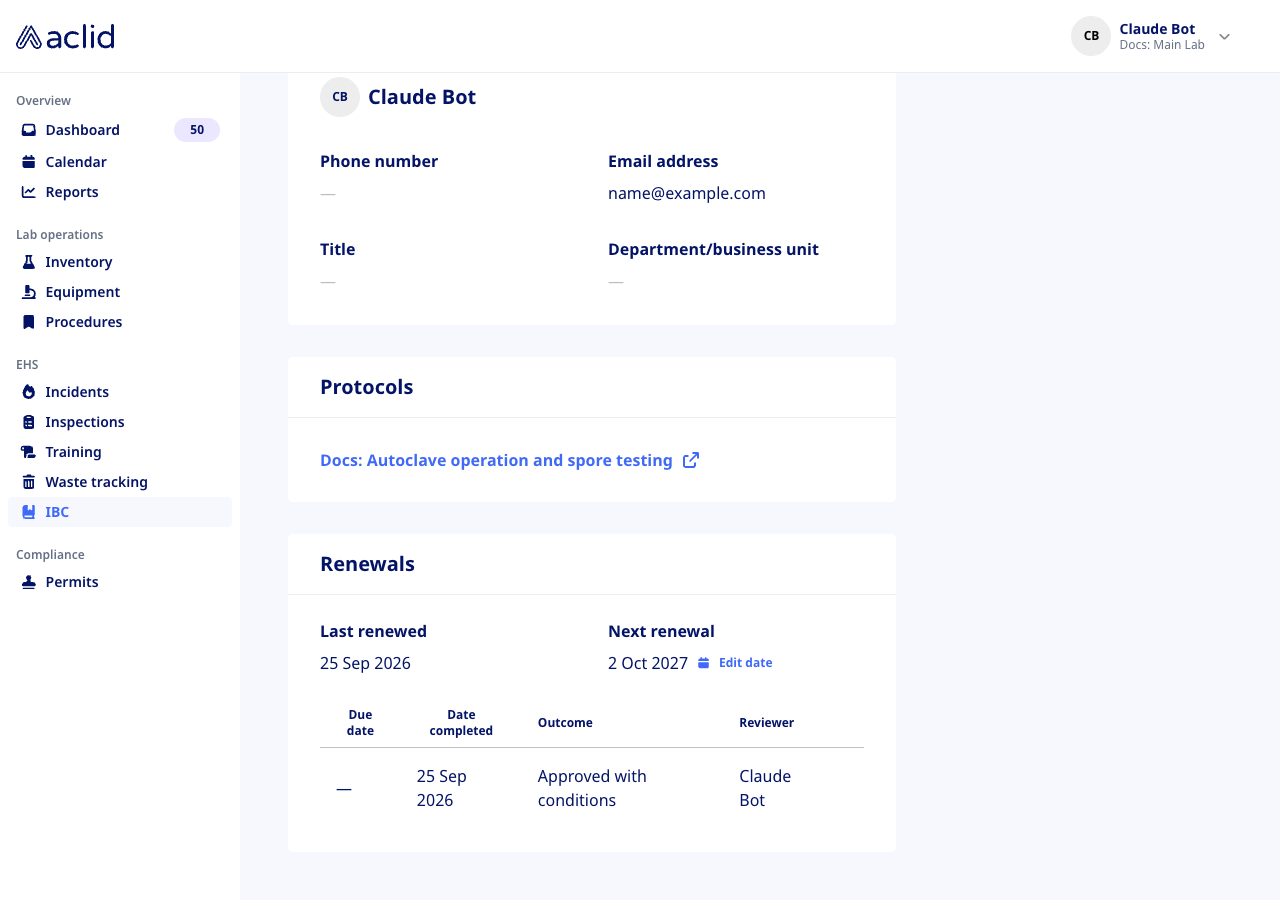Open the Permits page

[x=120, y=582]
